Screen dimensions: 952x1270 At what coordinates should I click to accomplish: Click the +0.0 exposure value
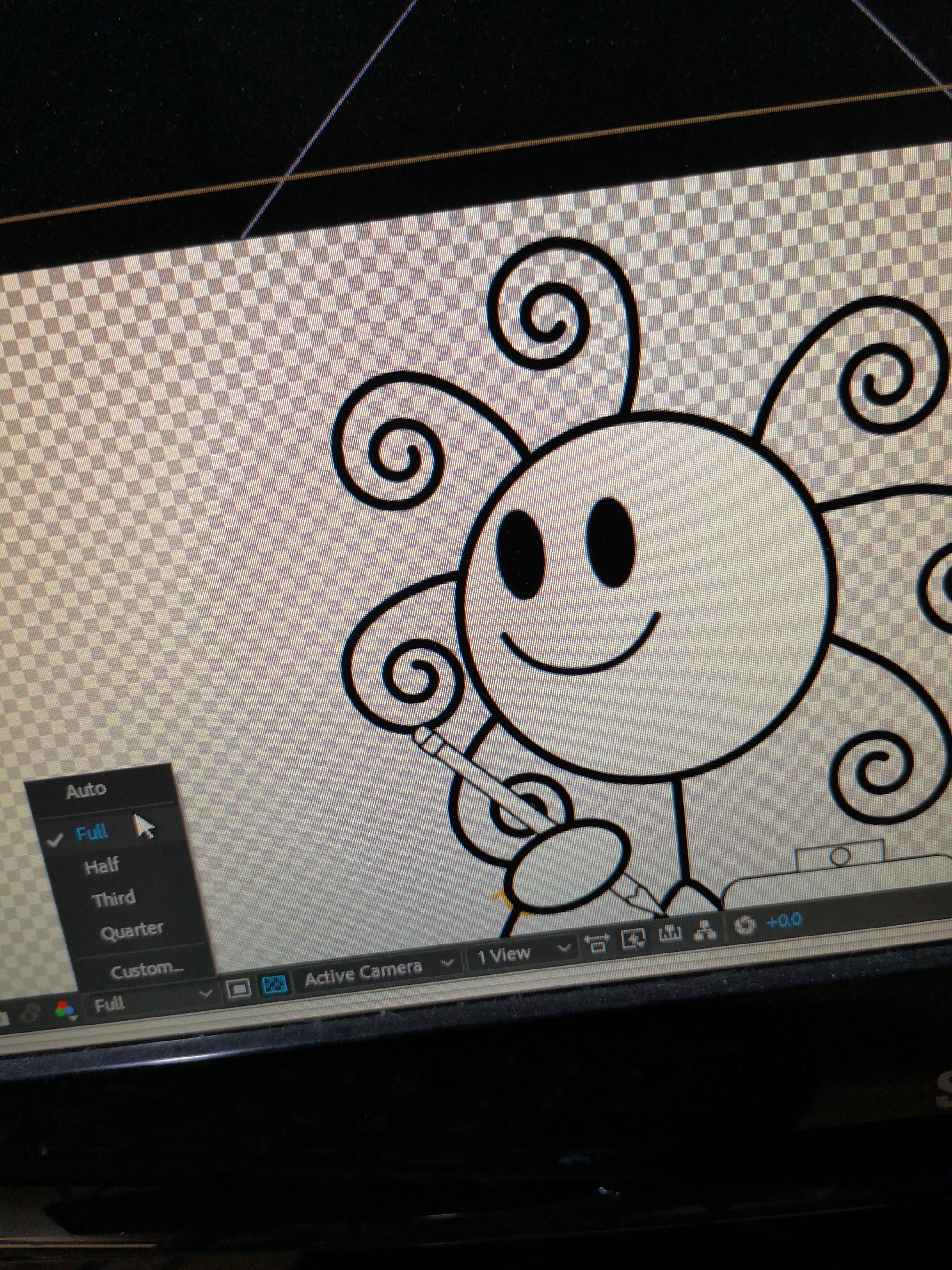[784, 920]
